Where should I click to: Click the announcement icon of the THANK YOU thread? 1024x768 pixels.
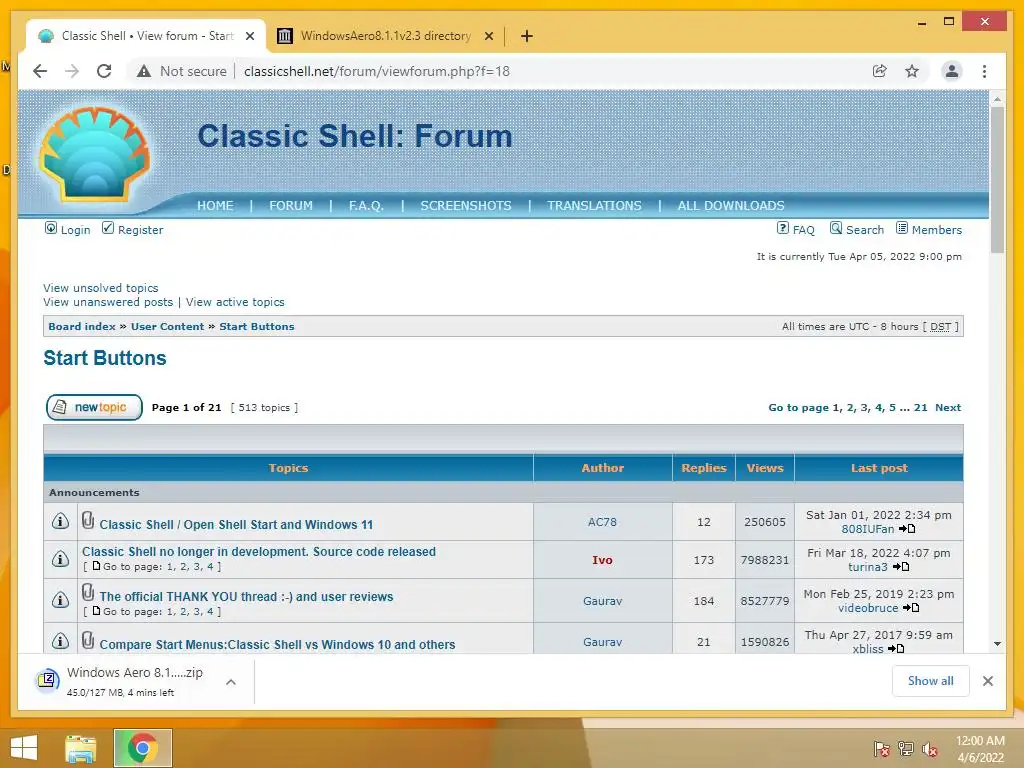point(60,600)
